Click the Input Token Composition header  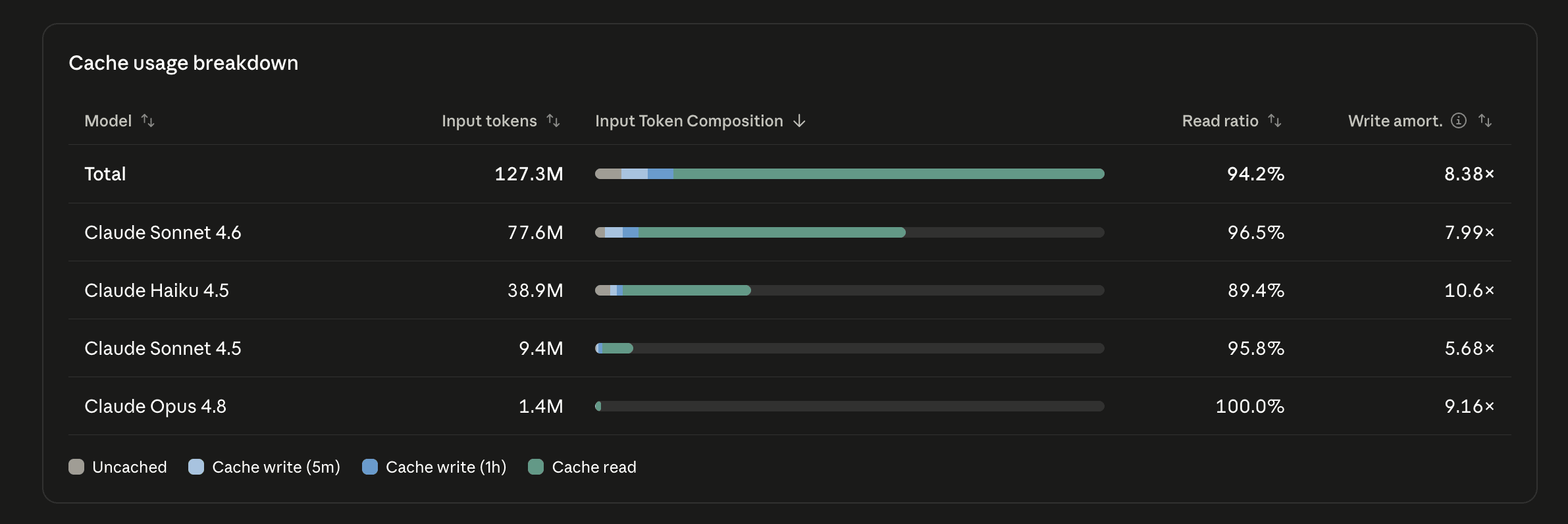click(689, 121)
